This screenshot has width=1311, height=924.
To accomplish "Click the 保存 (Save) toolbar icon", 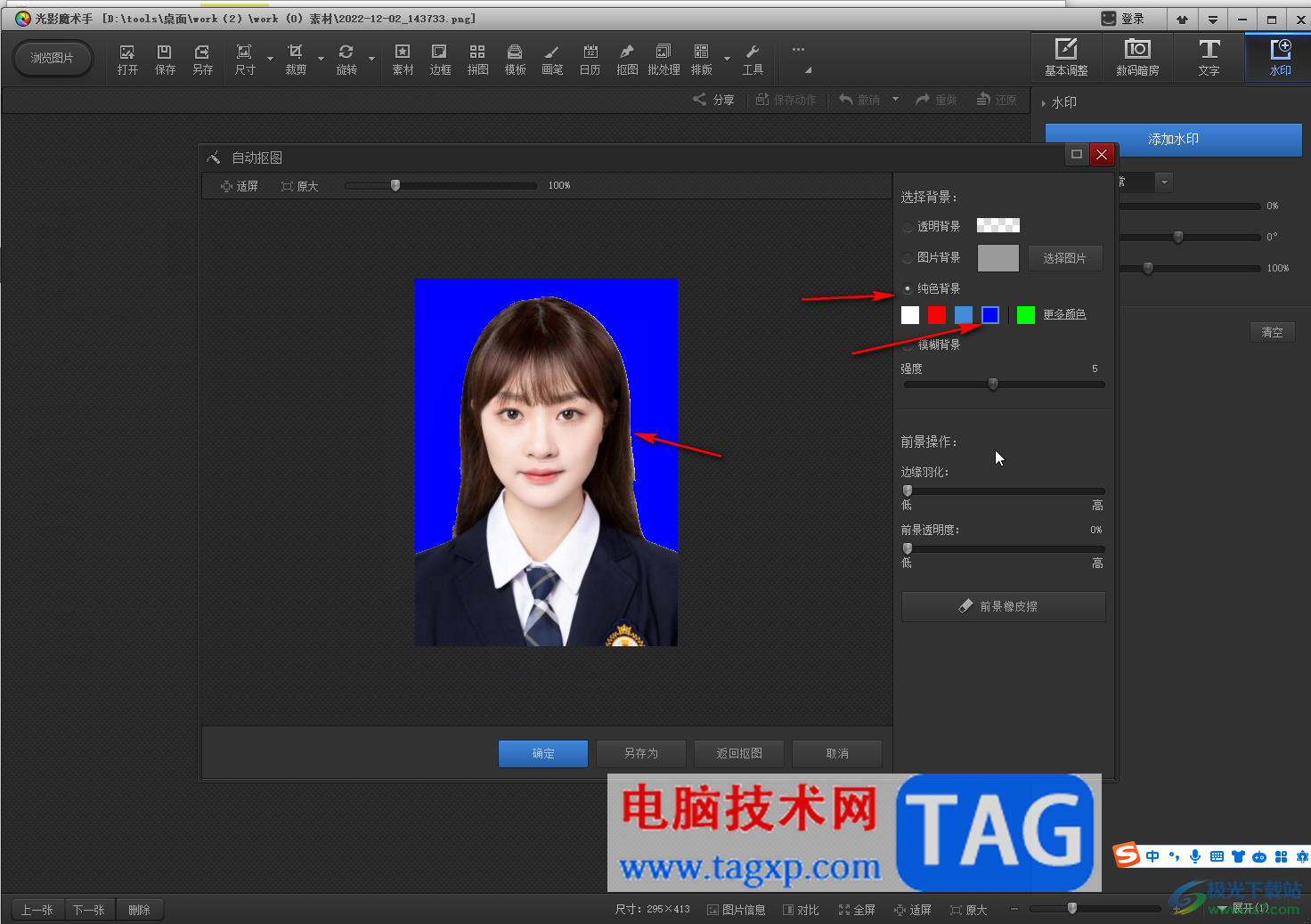I will (x=165, y=59).
